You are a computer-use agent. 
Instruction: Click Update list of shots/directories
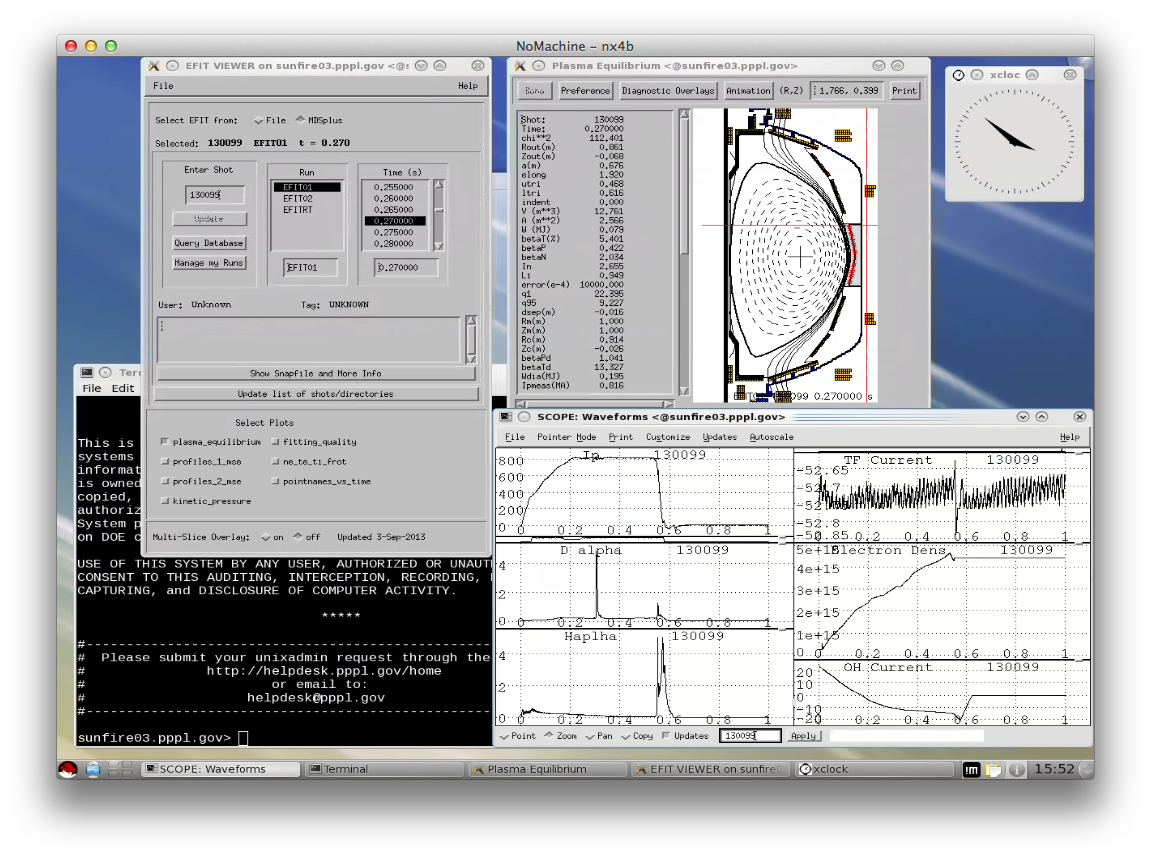click(316, 394)
